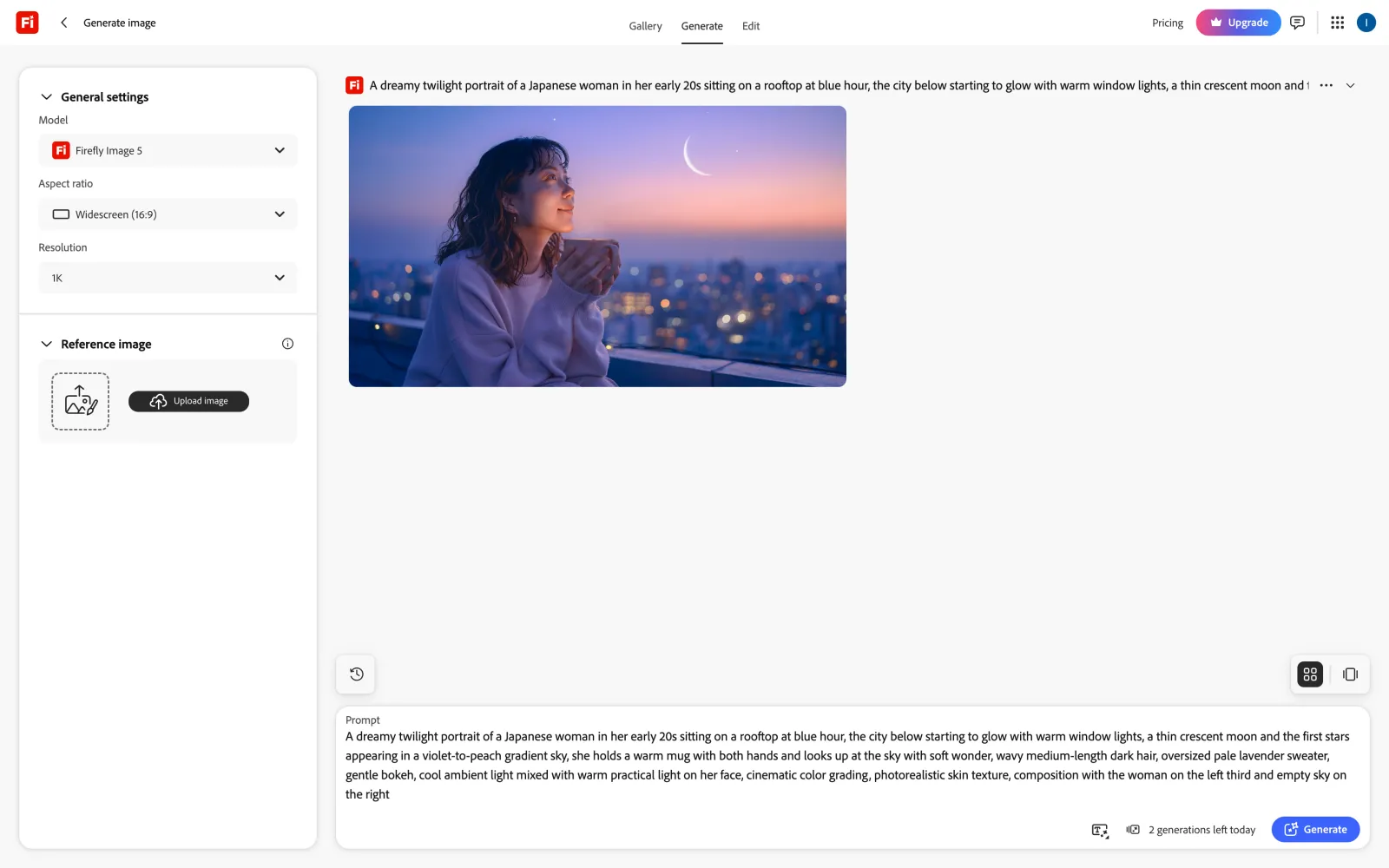The image size is (1389, 868).
Task: Switch to the Gallery tab
Action: [645, 26]
